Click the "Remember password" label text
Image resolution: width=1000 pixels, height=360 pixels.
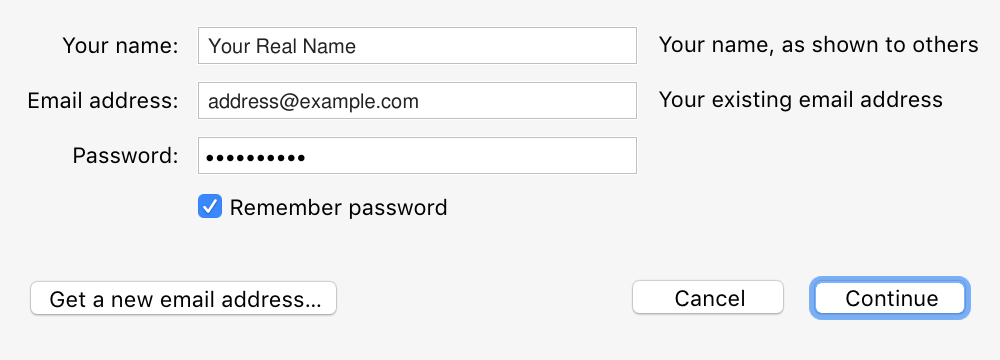338,207
